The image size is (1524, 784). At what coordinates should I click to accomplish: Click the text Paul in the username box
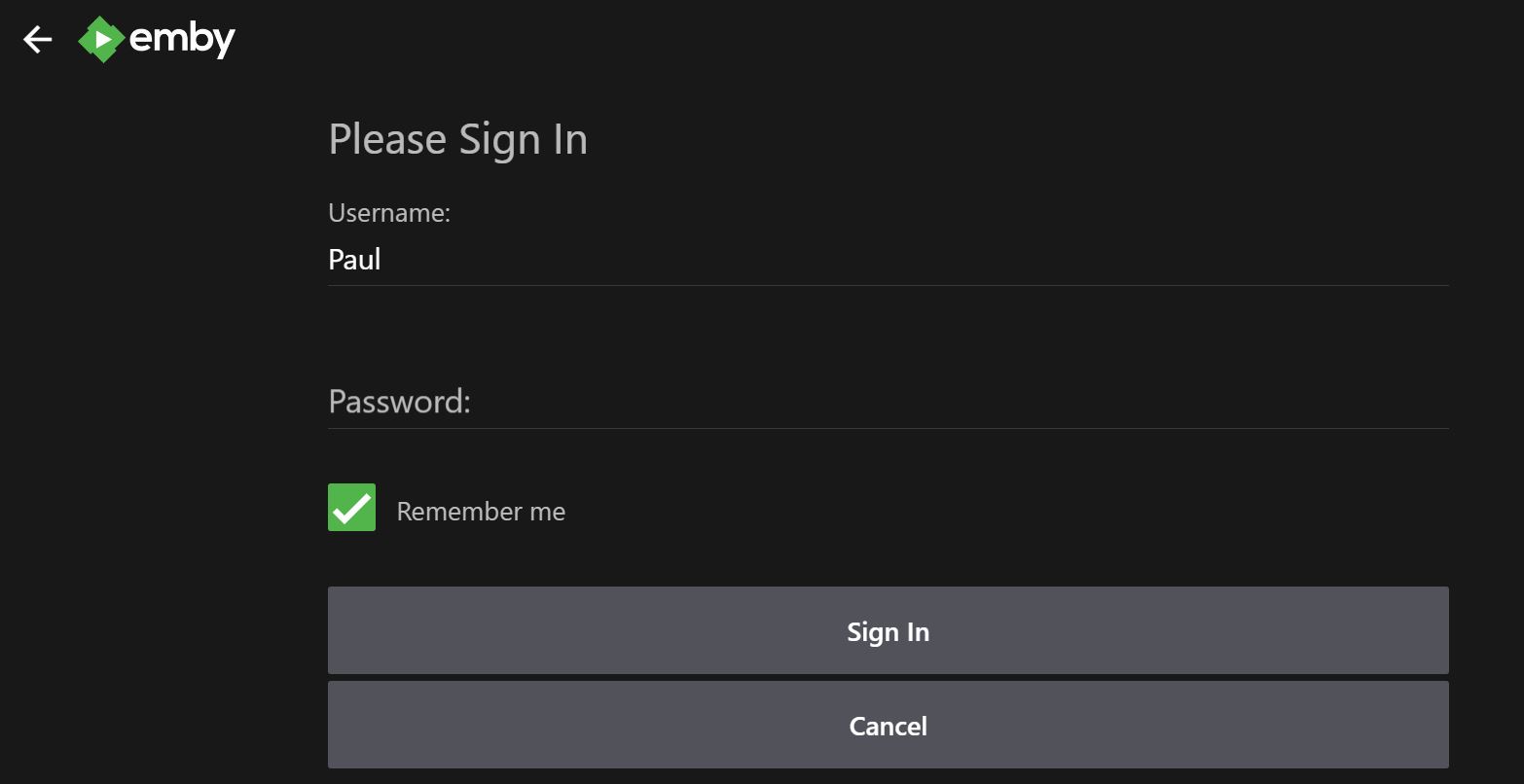coord(354,259)
